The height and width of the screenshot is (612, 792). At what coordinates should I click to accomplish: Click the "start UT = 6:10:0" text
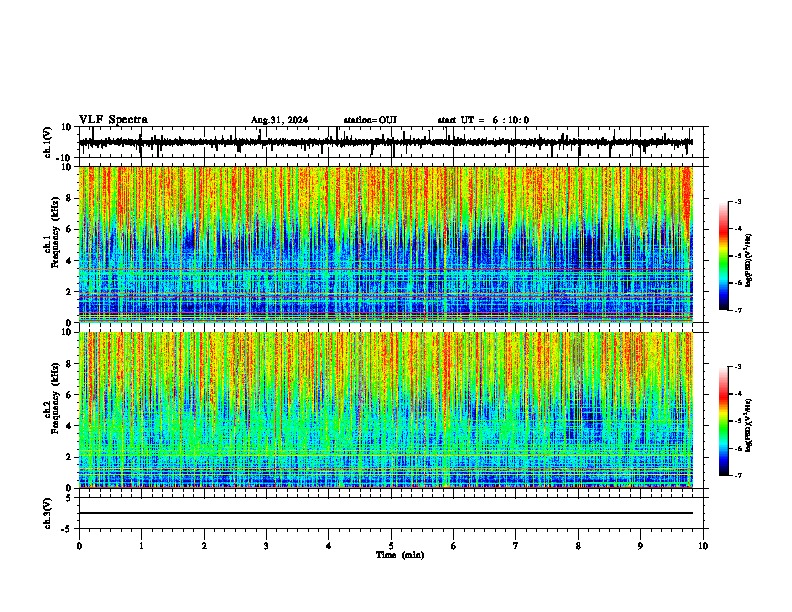coord(483,120)
